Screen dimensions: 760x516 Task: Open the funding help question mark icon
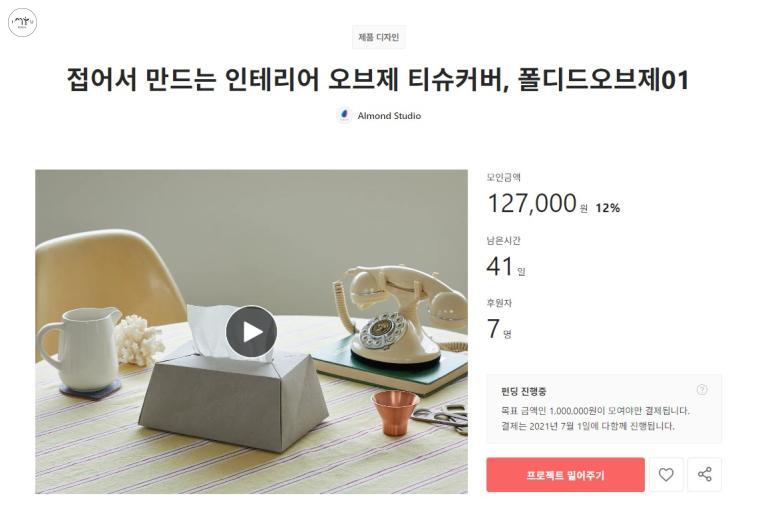point(702,390)
